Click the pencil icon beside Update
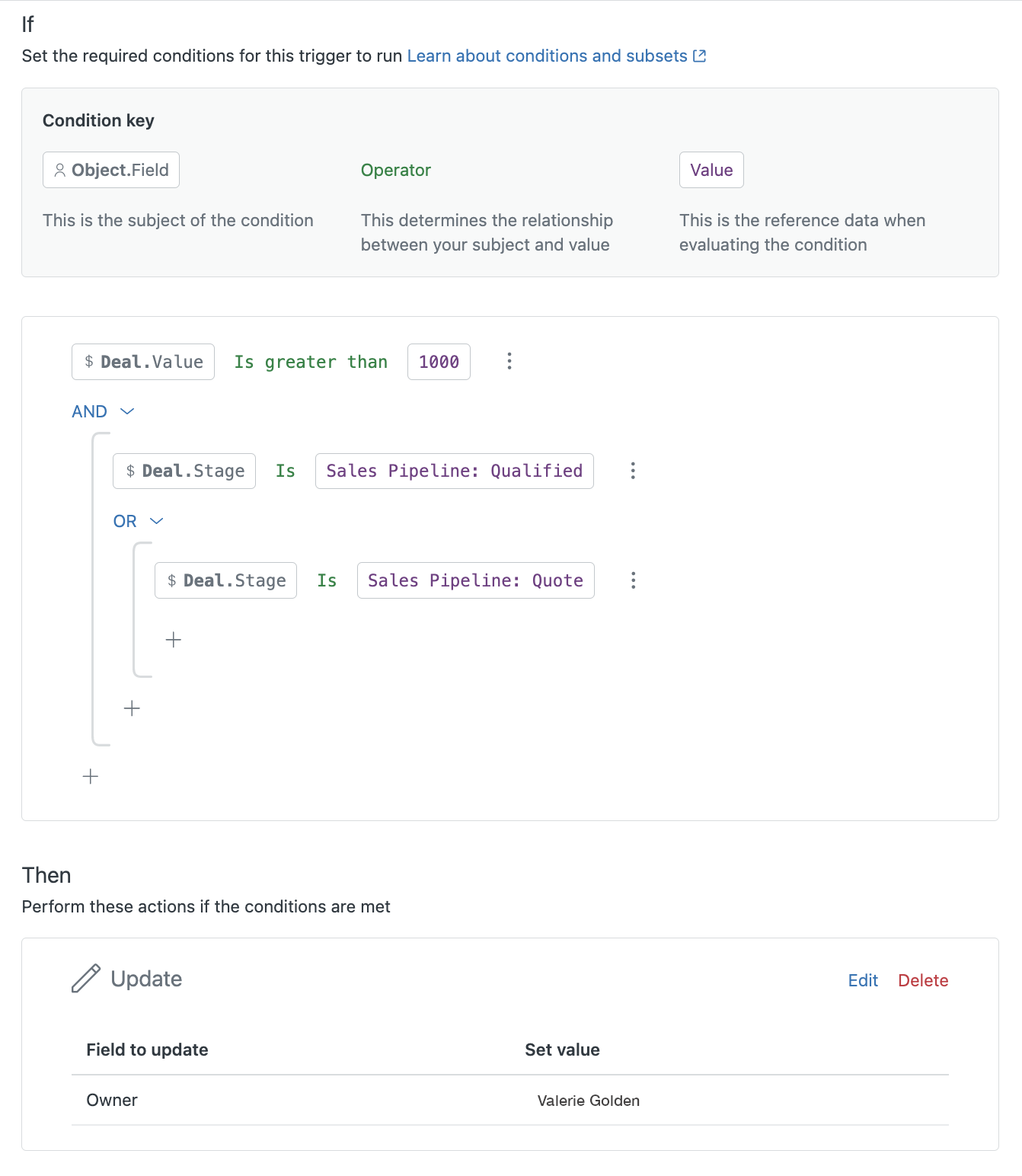The height and width of the screenshot is (1176, 1022). (86, 979)
